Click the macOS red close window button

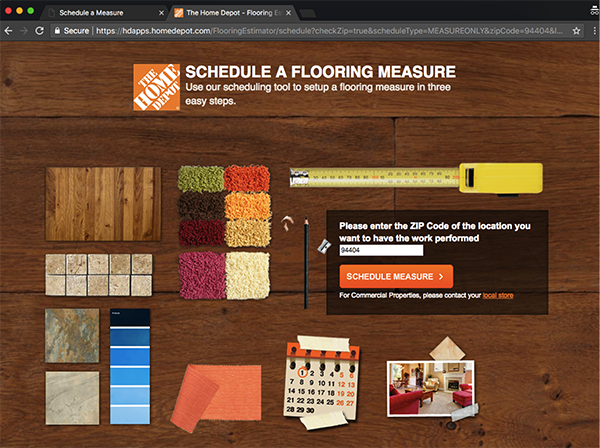(8, 11)
